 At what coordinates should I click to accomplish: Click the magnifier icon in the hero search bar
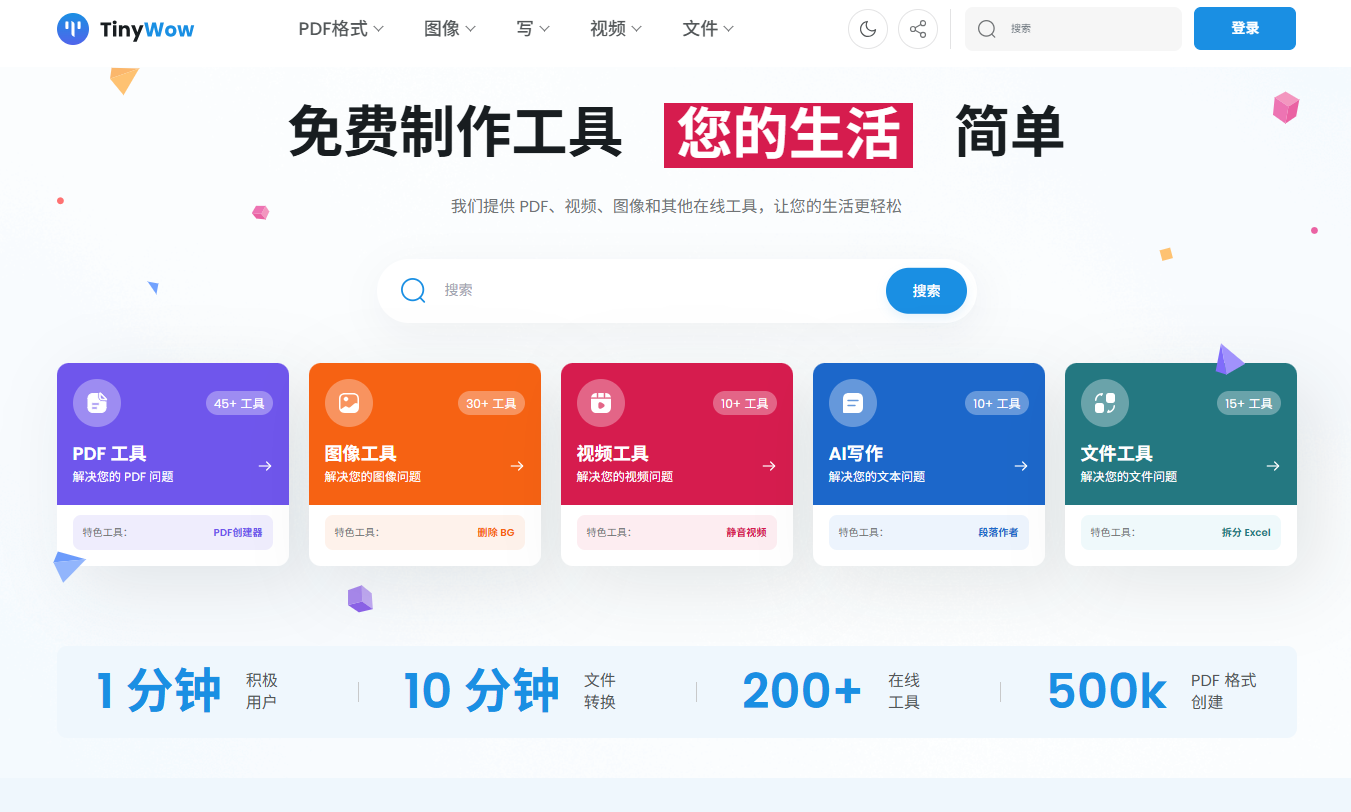click(x=412, y=290)
